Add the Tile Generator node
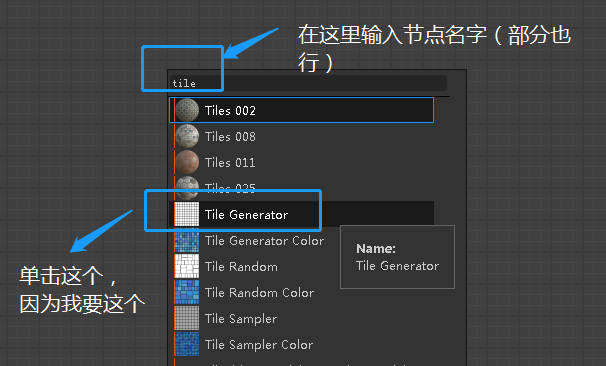 (301, 214)
